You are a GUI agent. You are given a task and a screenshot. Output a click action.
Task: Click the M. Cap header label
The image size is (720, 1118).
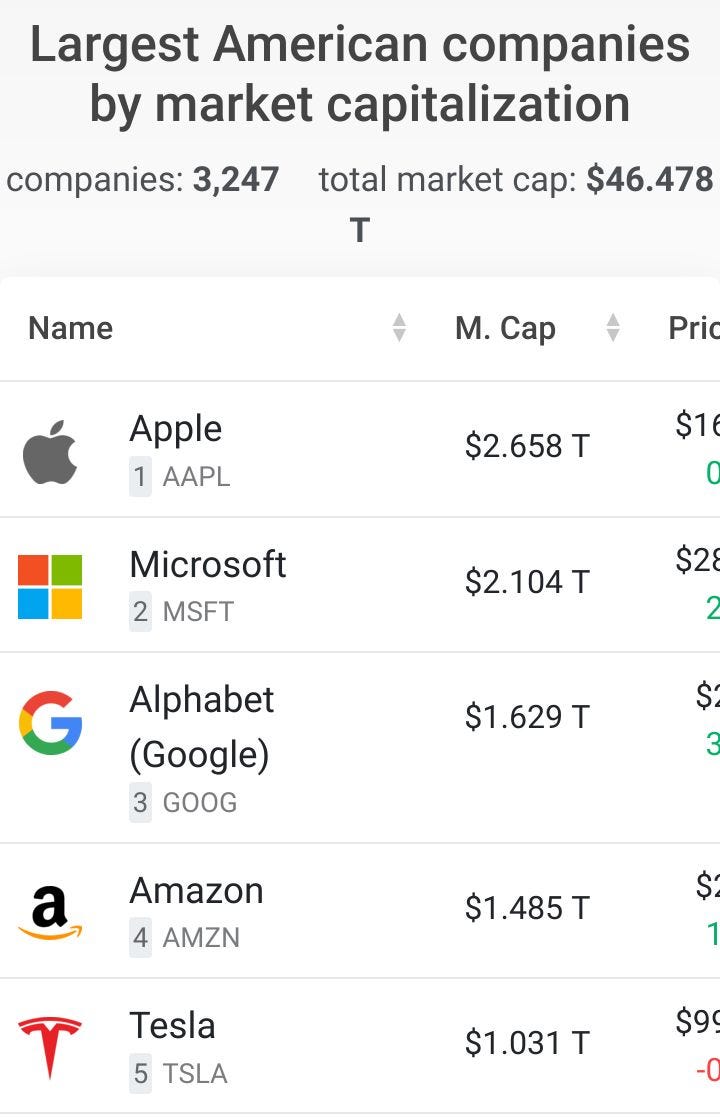click(505, 329)
